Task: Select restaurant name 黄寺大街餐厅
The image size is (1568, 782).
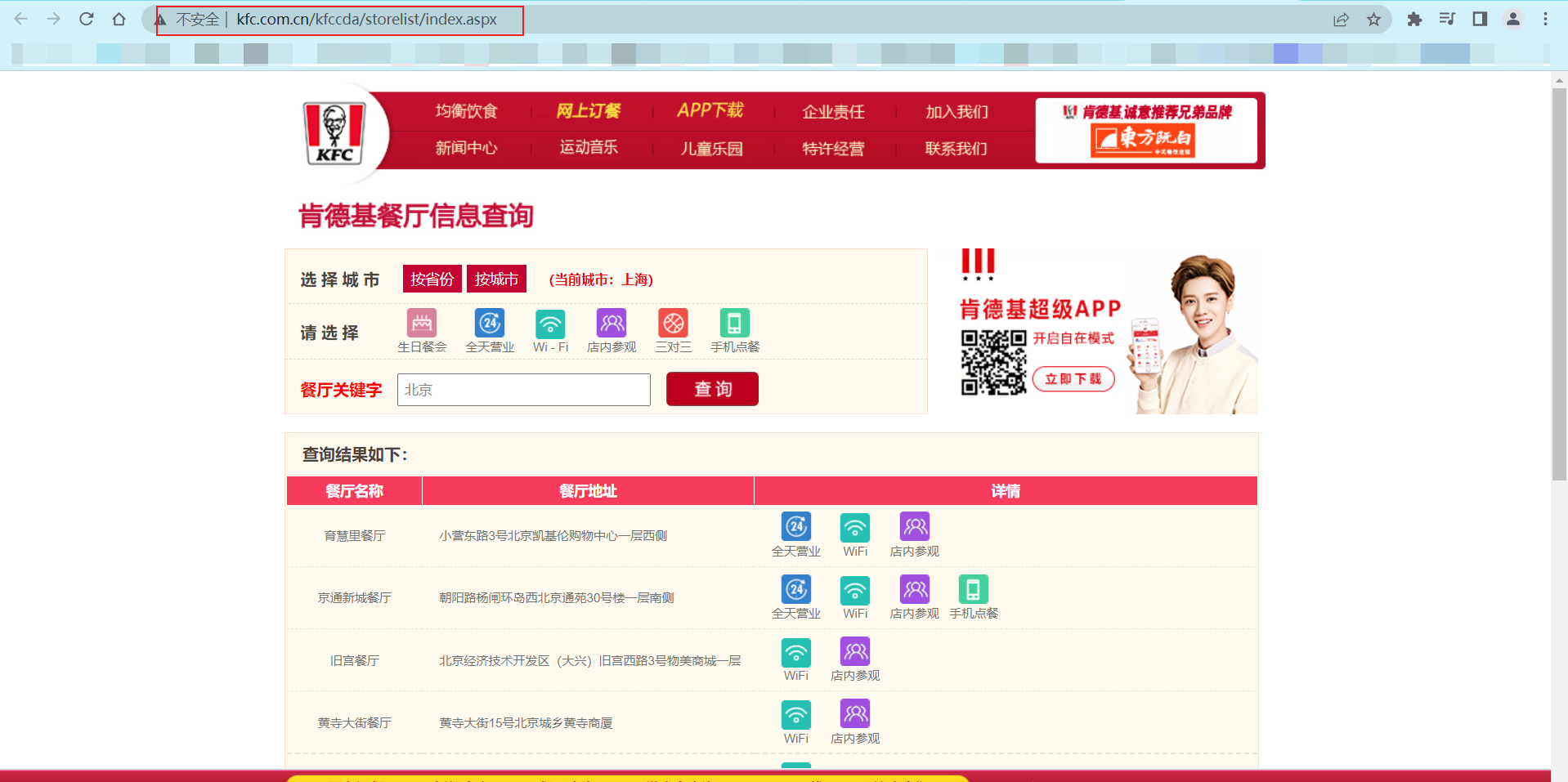Action: pyautogui.click(x=355, y=723)
